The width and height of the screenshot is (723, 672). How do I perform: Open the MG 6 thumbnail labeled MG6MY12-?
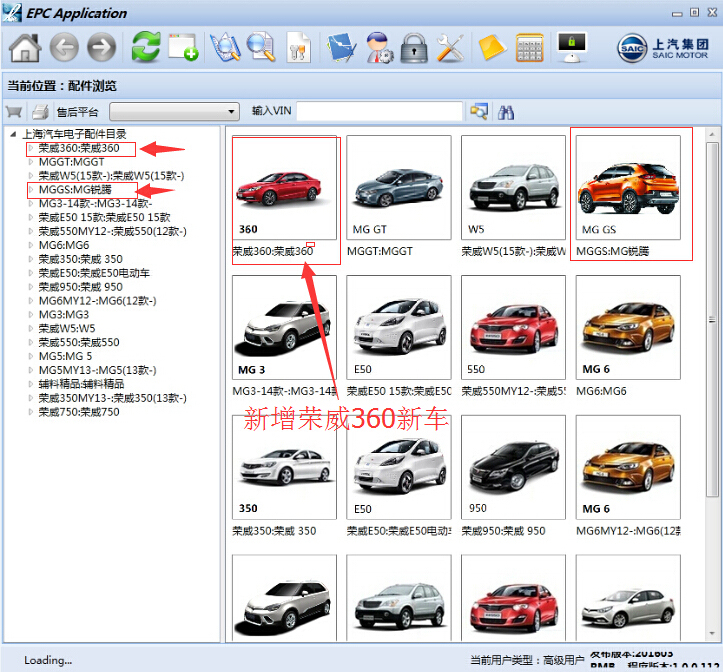(x=628, y=467)
